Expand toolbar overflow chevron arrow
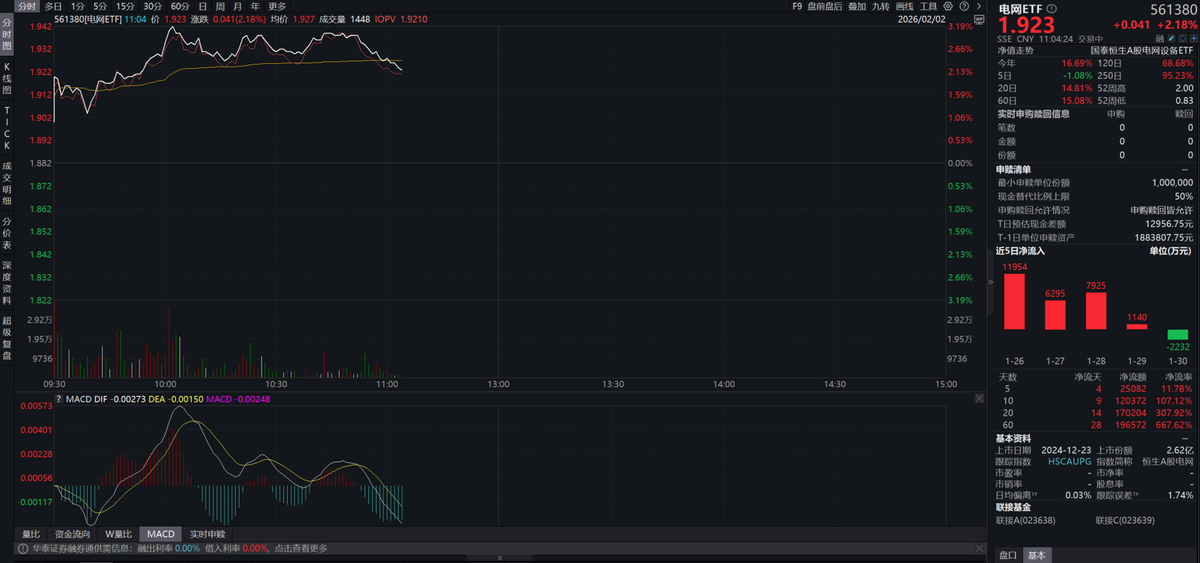This screenshot has height=563, width=1200. click(979, 6)
